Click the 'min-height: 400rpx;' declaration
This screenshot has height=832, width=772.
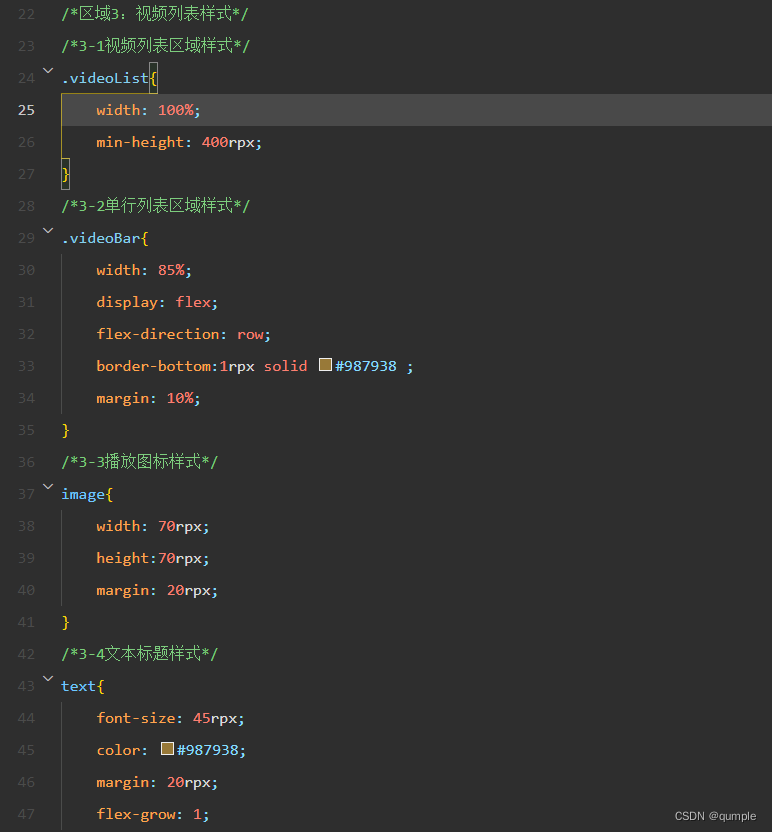179,142
